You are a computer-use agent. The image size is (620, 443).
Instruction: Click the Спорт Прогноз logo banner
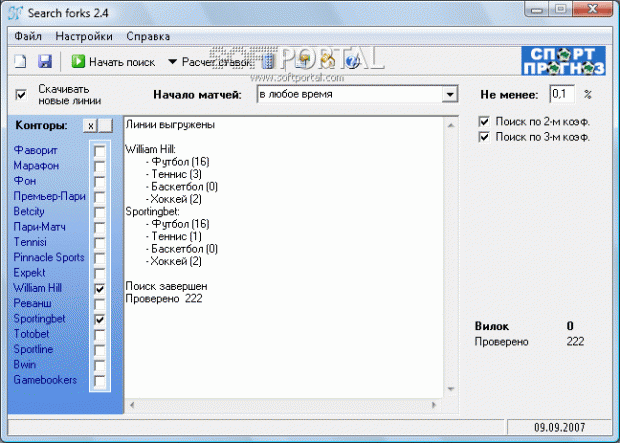563,61
